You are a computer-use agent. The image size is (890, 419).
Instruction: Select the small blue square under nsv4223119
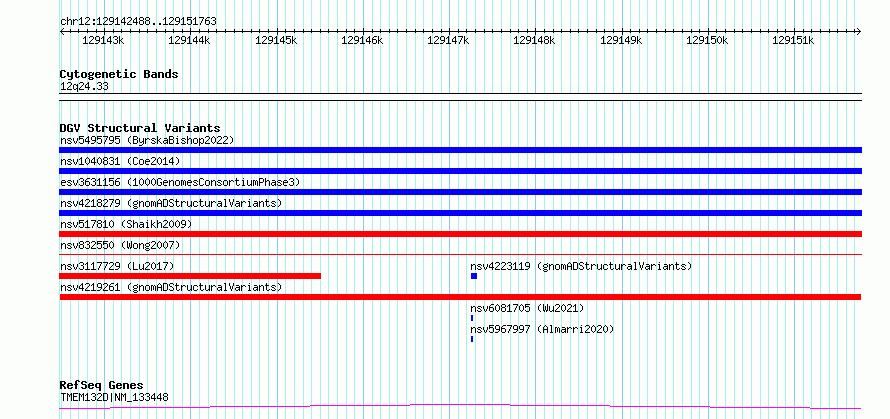click(x=474, y=276)
